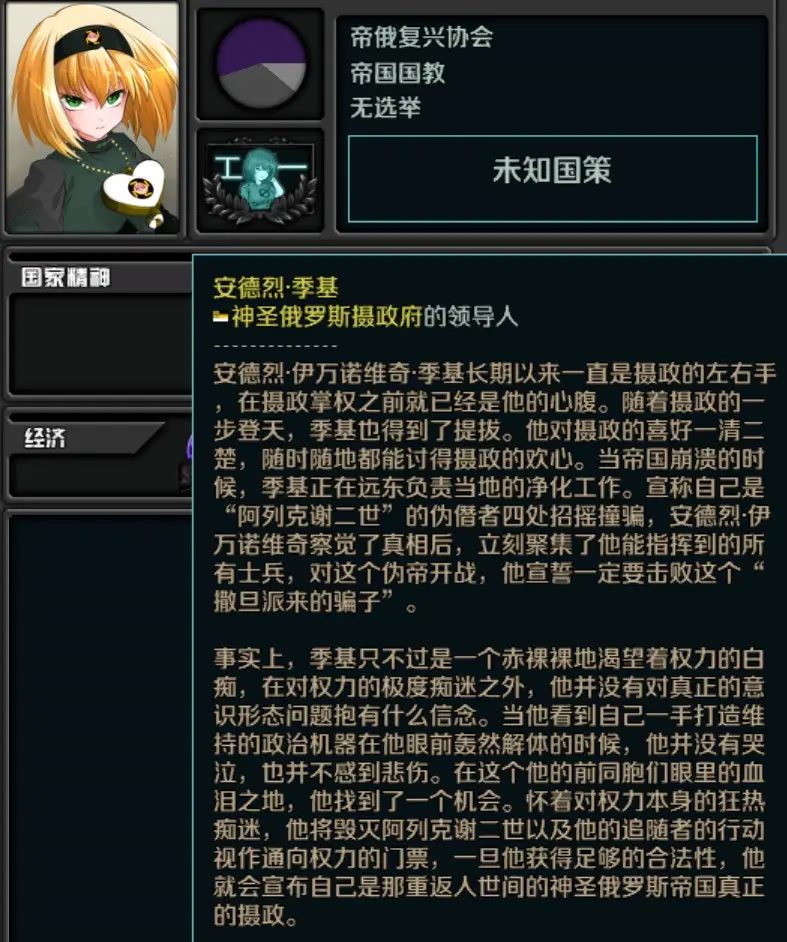Switch to the 经济 section tab
Image resolution: width=787 pixels, height=942 pixels.
pyautogui.click(x=45, y=437)
